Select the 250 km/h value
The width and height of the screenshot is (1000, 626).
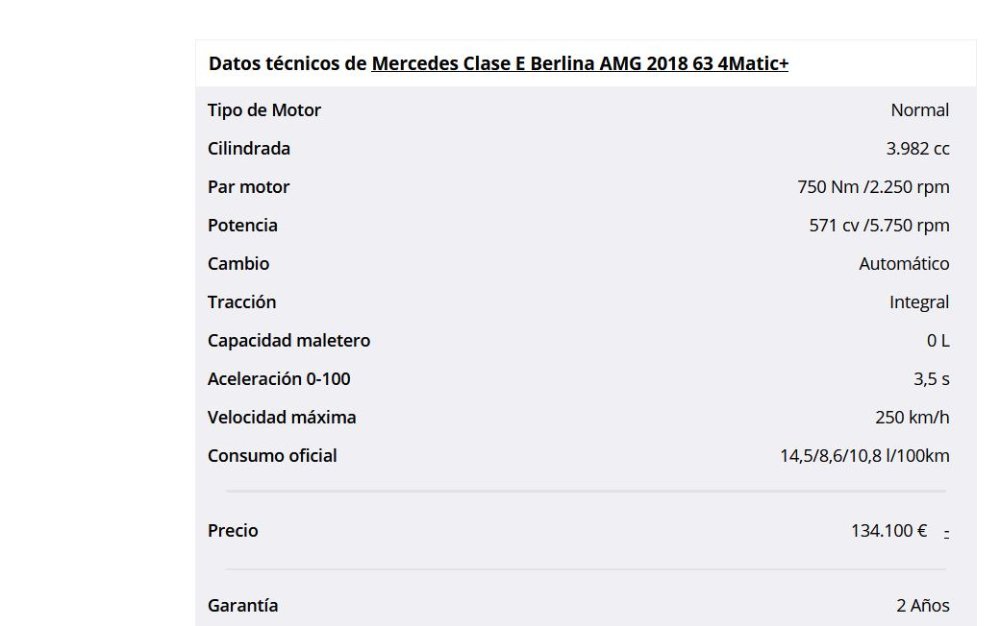click(x=912, y=417)
